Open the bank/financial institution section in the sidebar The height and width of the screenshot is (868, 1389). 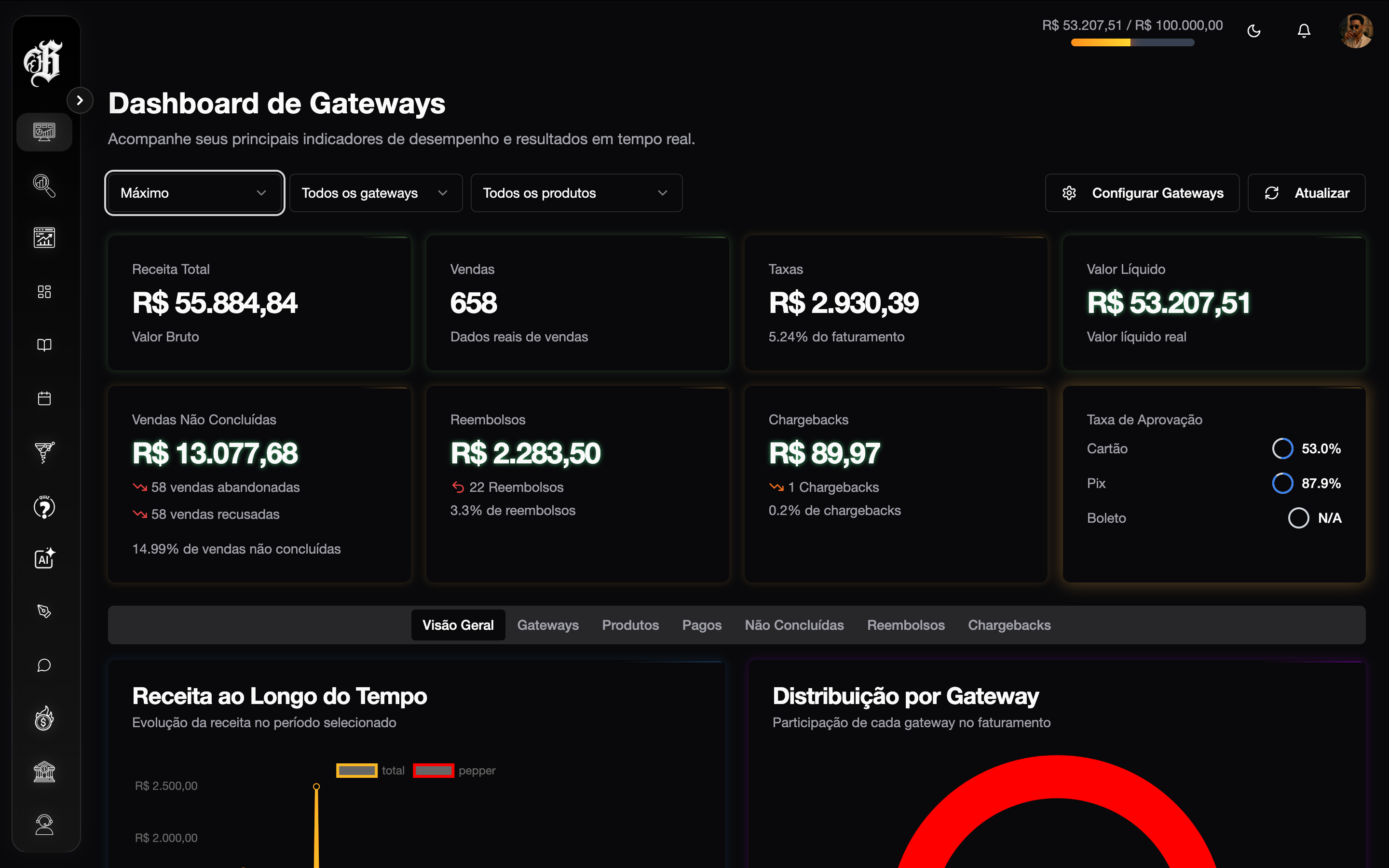(x=44, y=772)
